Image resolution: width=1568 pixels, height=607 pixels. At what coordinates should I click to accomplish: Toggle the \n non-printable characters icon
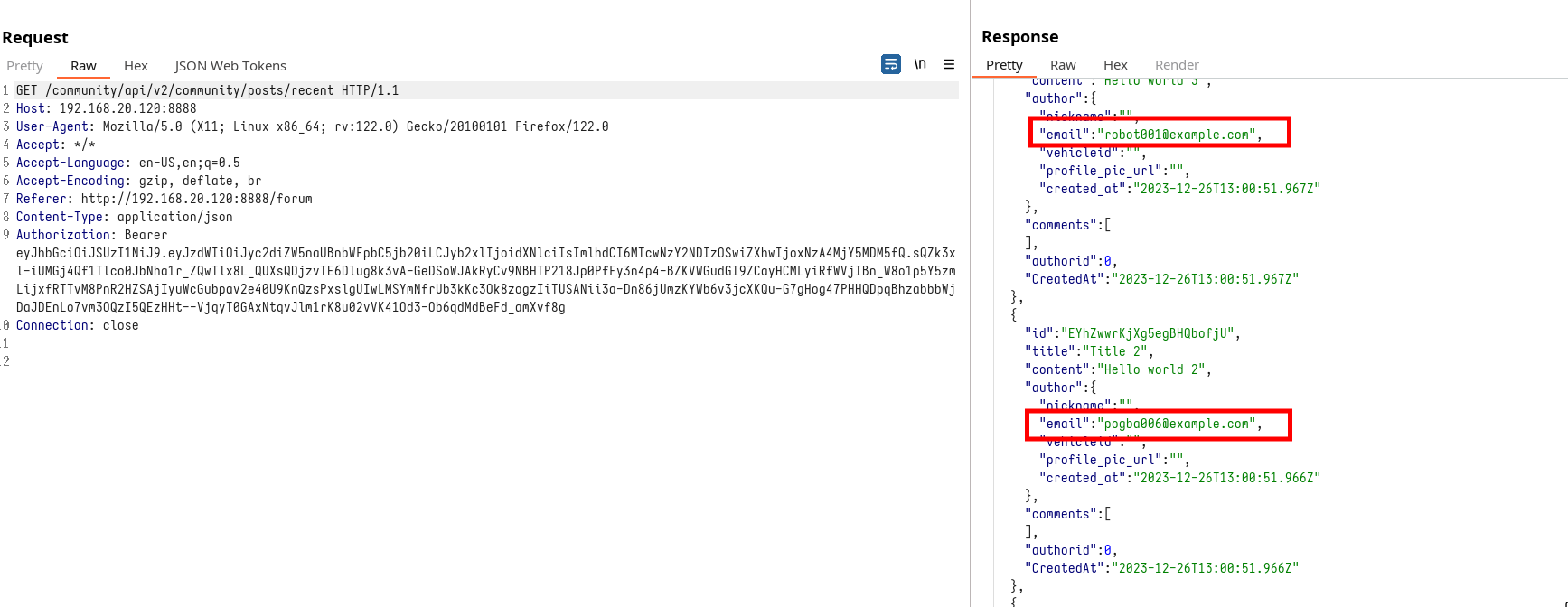pyautogui.click(x=920, y=64)
